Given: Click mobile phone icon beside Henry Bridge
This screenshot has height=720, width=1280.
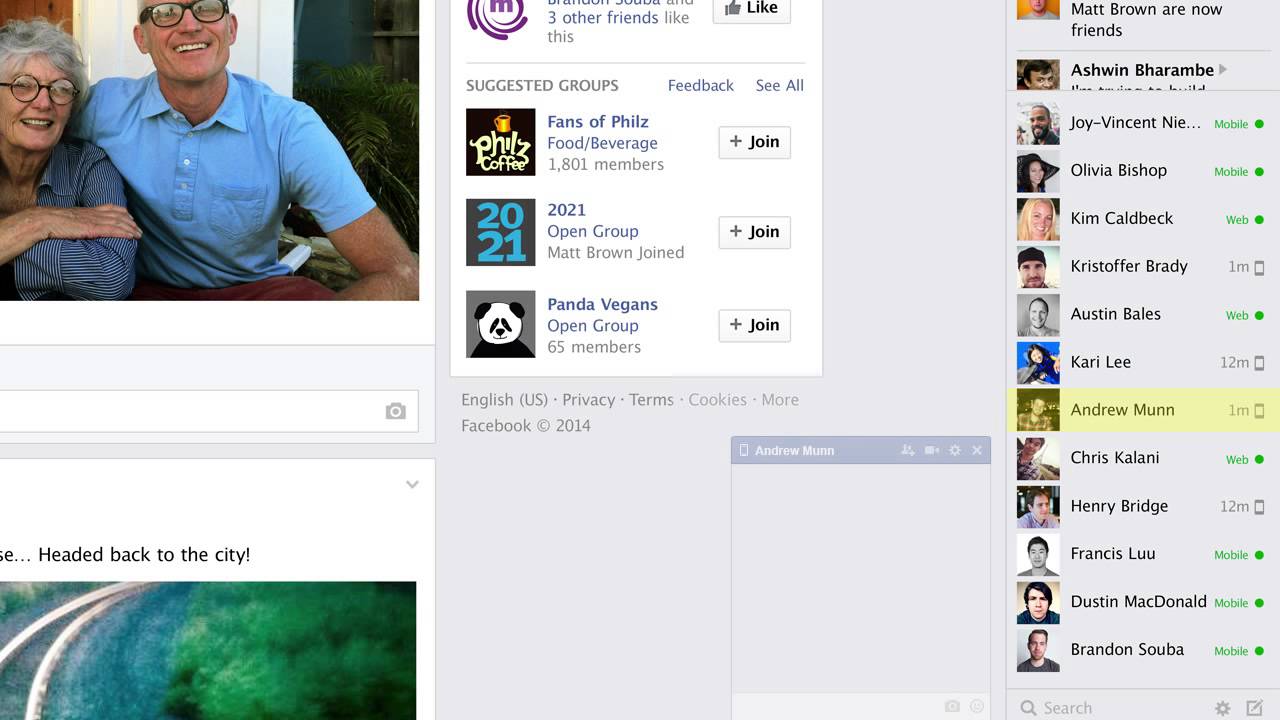Looking at the screenshot, I should tap(1260, 507).
